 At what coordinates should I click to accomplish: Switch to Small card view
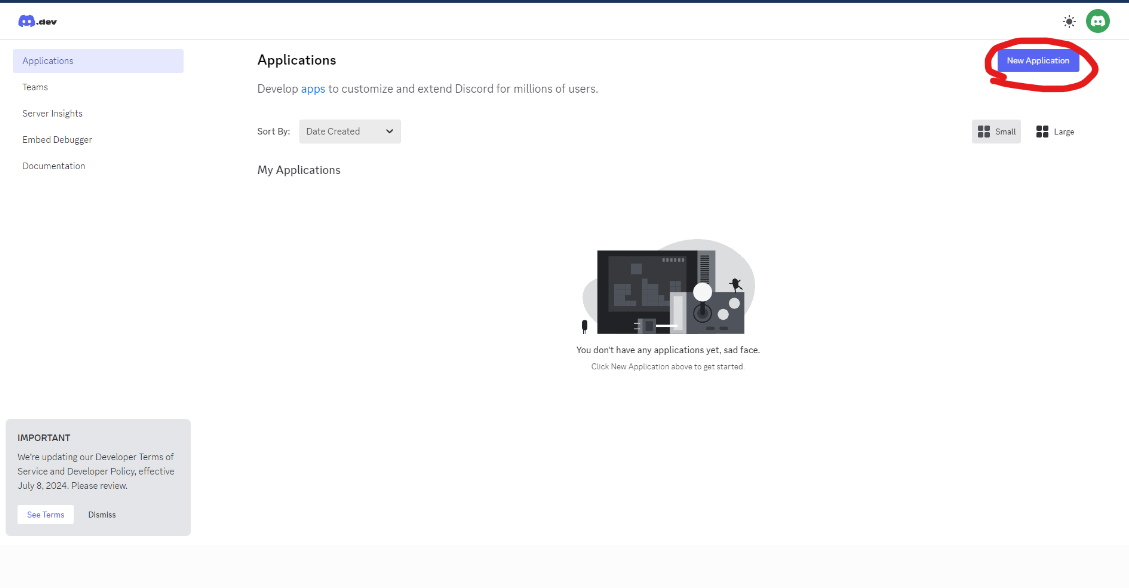997,132
